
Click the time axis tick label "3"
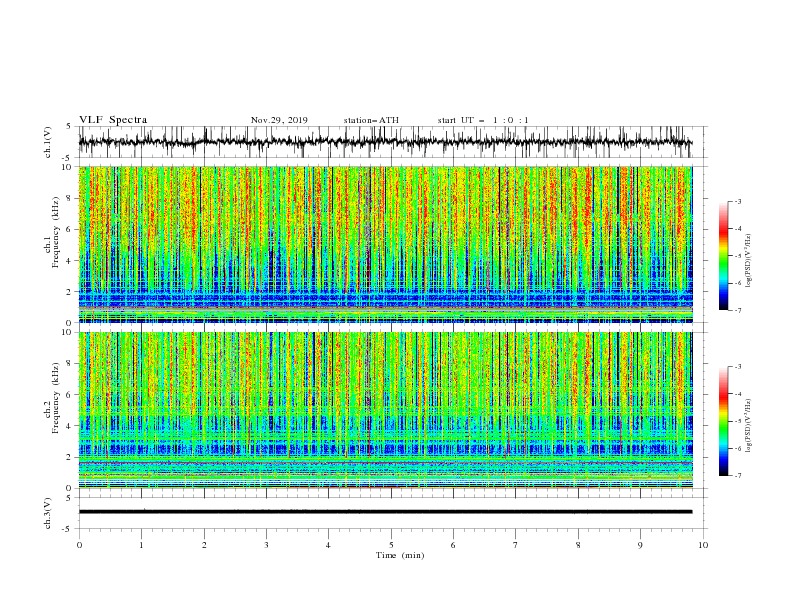point(266,545)
